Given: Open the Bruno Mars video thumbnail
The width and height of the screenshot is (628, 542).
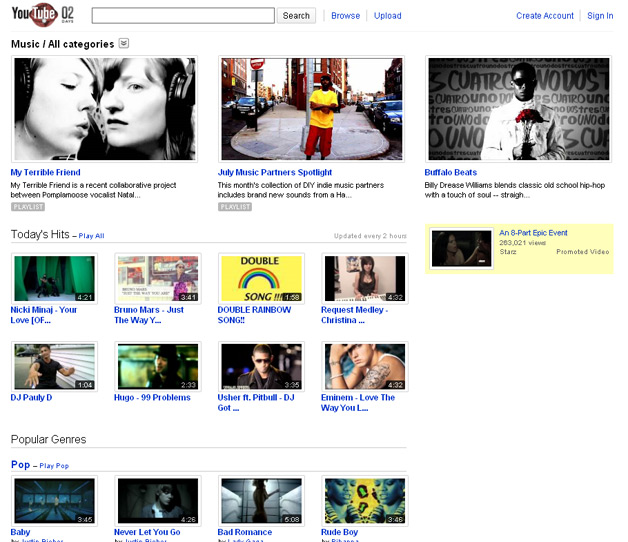Looking at the screenshot, I should [158, 278].
